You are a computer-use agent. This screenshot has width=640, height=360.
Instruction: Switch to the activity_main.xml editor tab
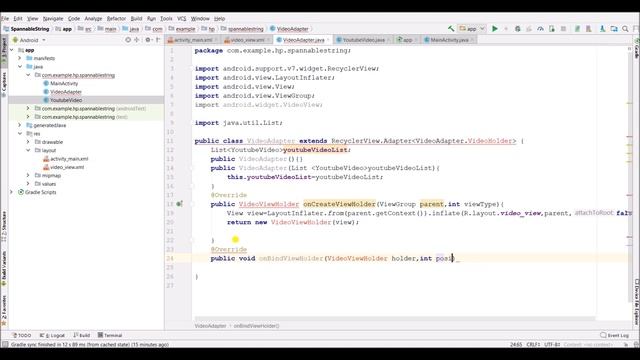point(193,40)
